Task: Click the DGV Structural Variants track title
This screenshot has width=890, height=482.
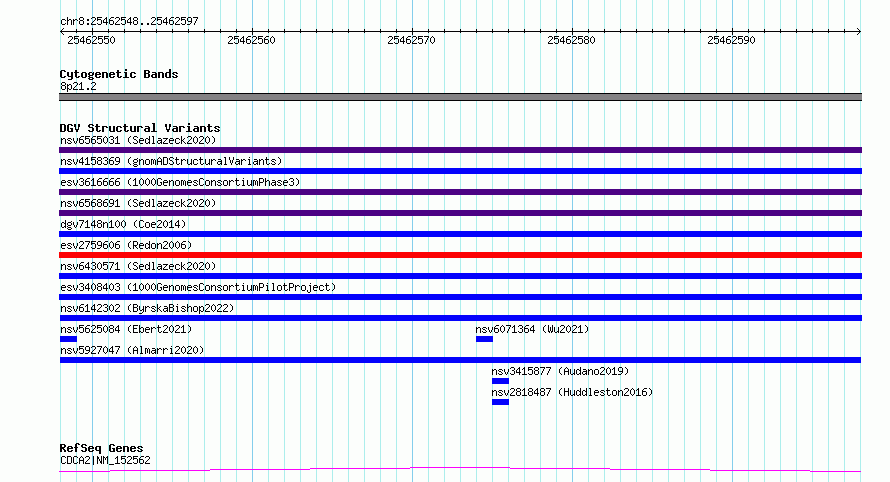Action: pyautogui.click(x=140, y=128)
